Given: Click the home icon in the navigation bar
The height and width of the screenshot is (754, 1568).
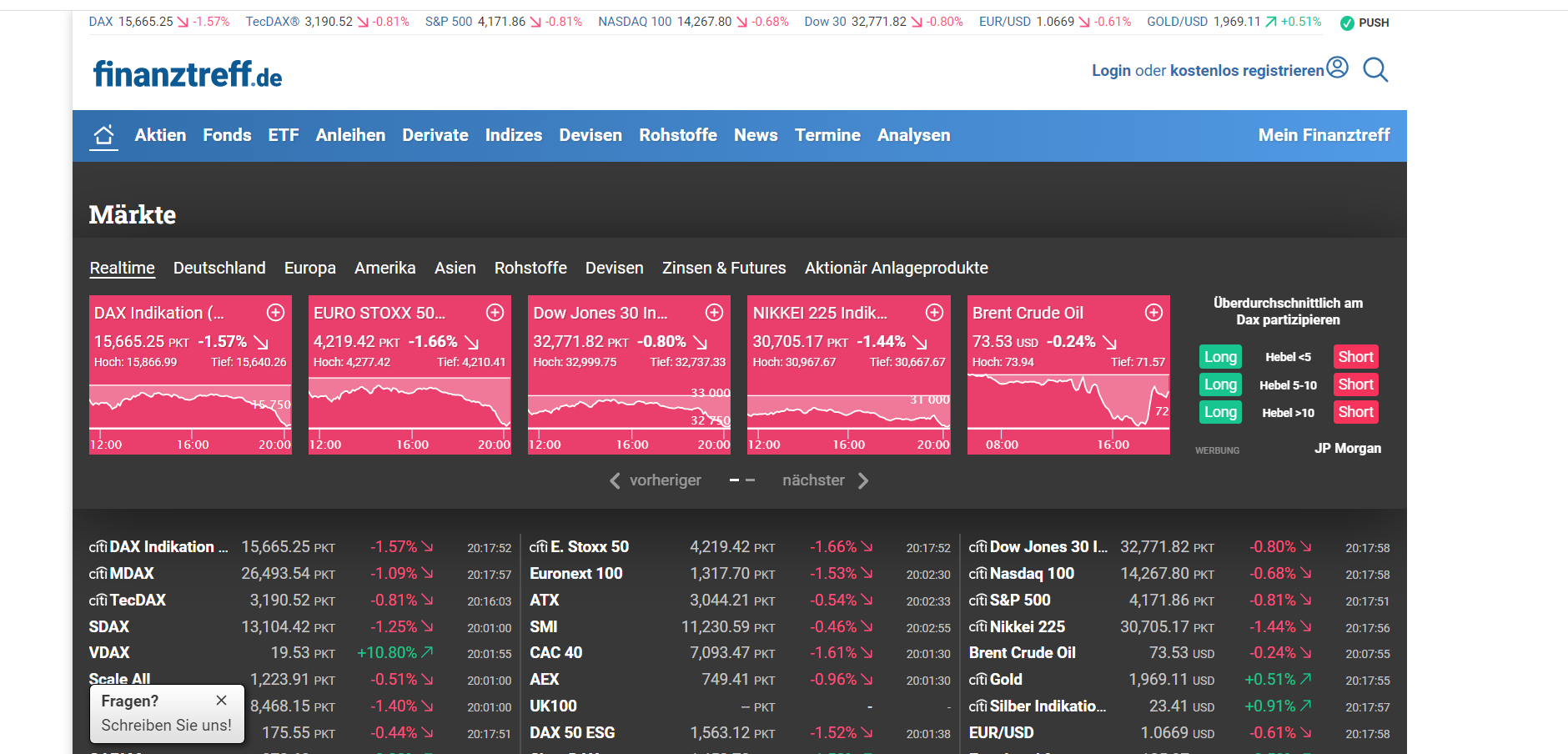Looking at the screenshot, I should 103,135.
